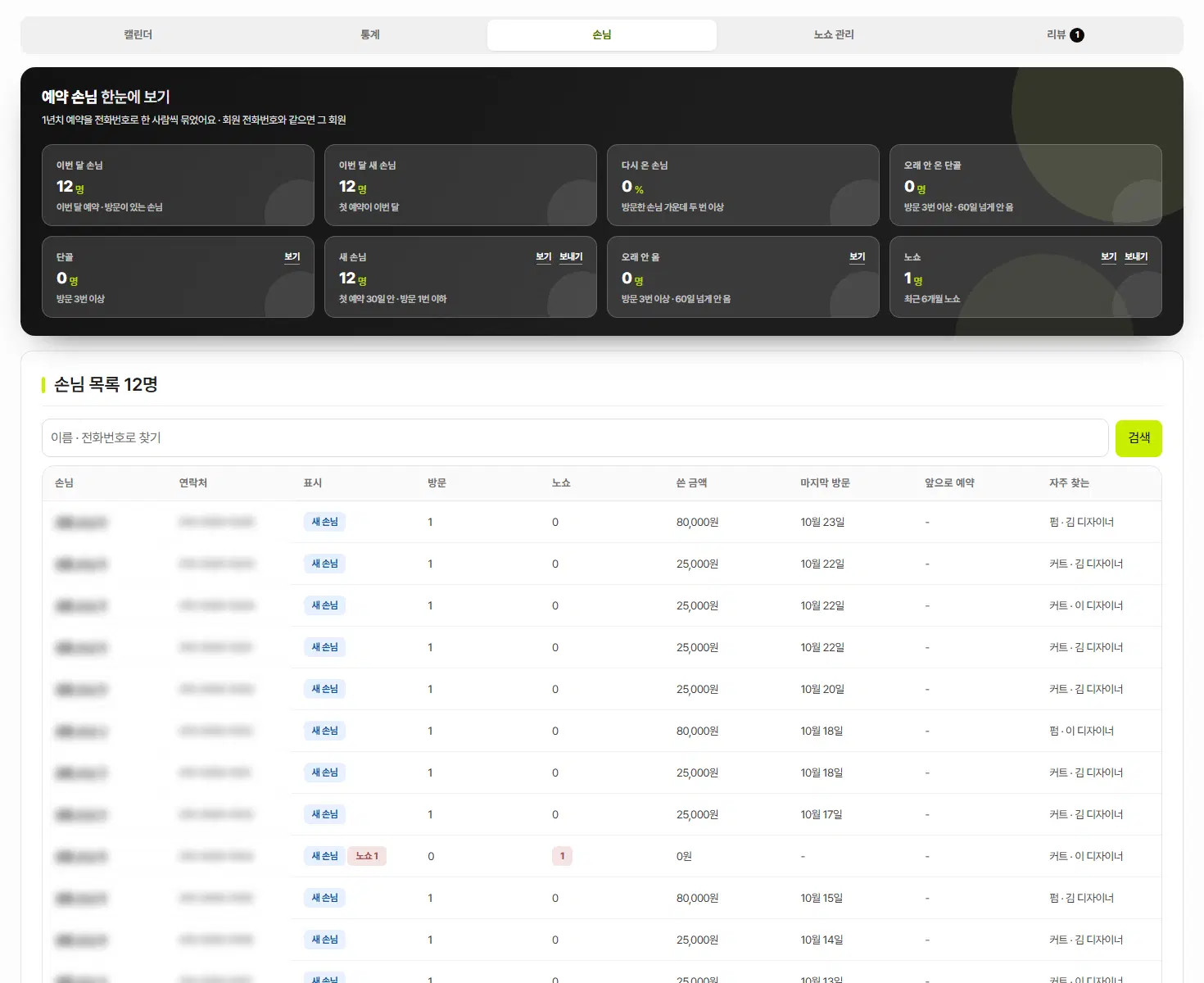The image size is (1204, 983).
Task: Click the 10월 23일 last visit cell
Action: pyautogui.click(x=822, y=522)
